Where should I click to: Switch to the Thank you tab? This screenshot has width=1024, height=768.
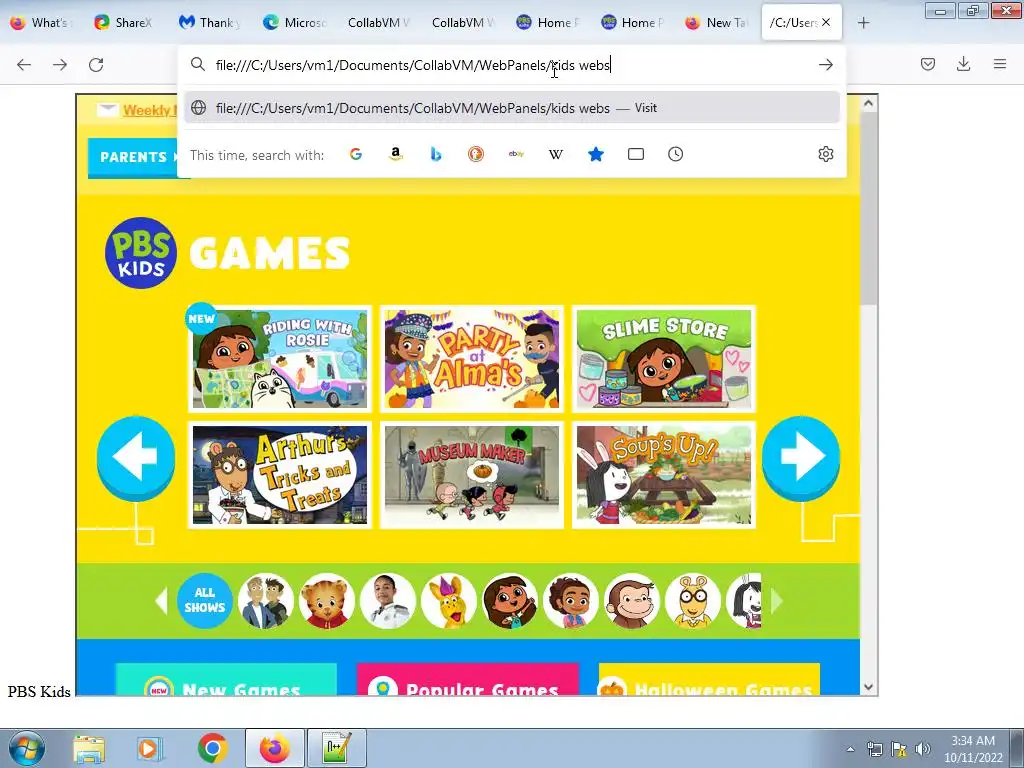(x=209, y=23)
